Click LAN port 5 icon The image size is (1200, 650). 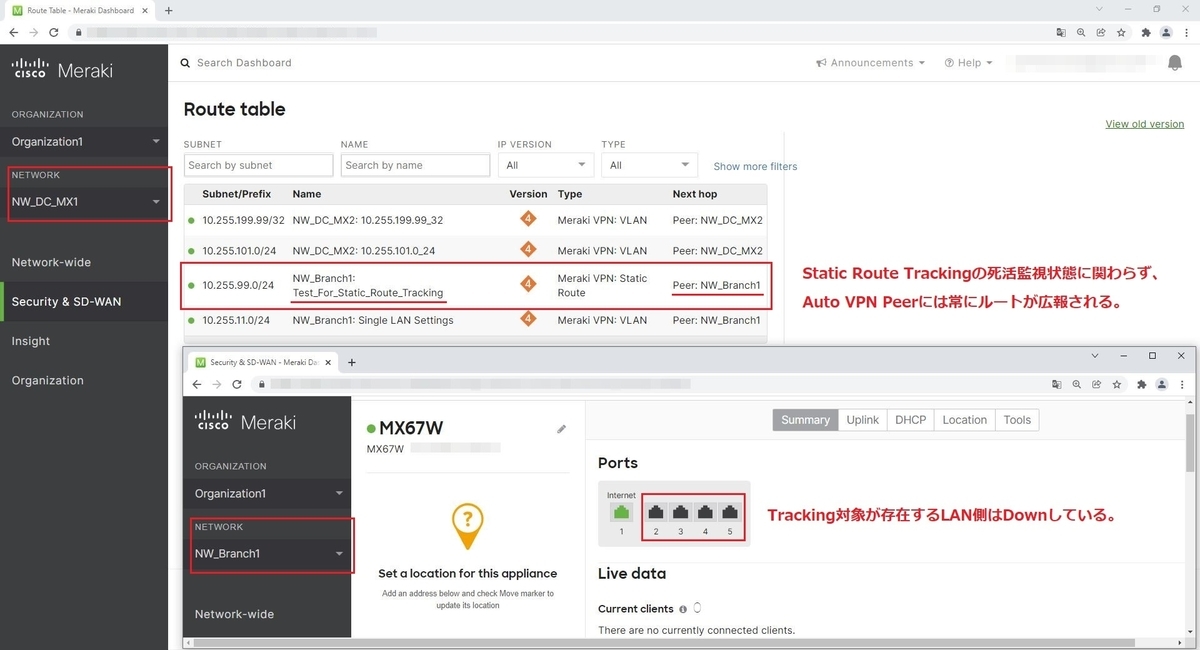click(730, 511)
